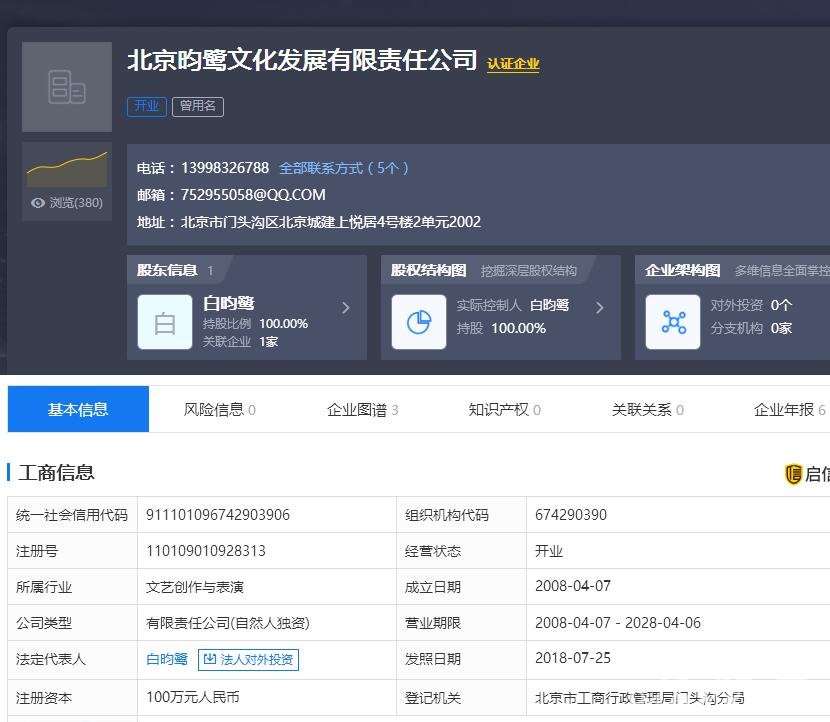Click the 经营状态 value 开业 in table
Image resolution: width=830 pixels, height=722 pixels.
(x=548, y=551)
